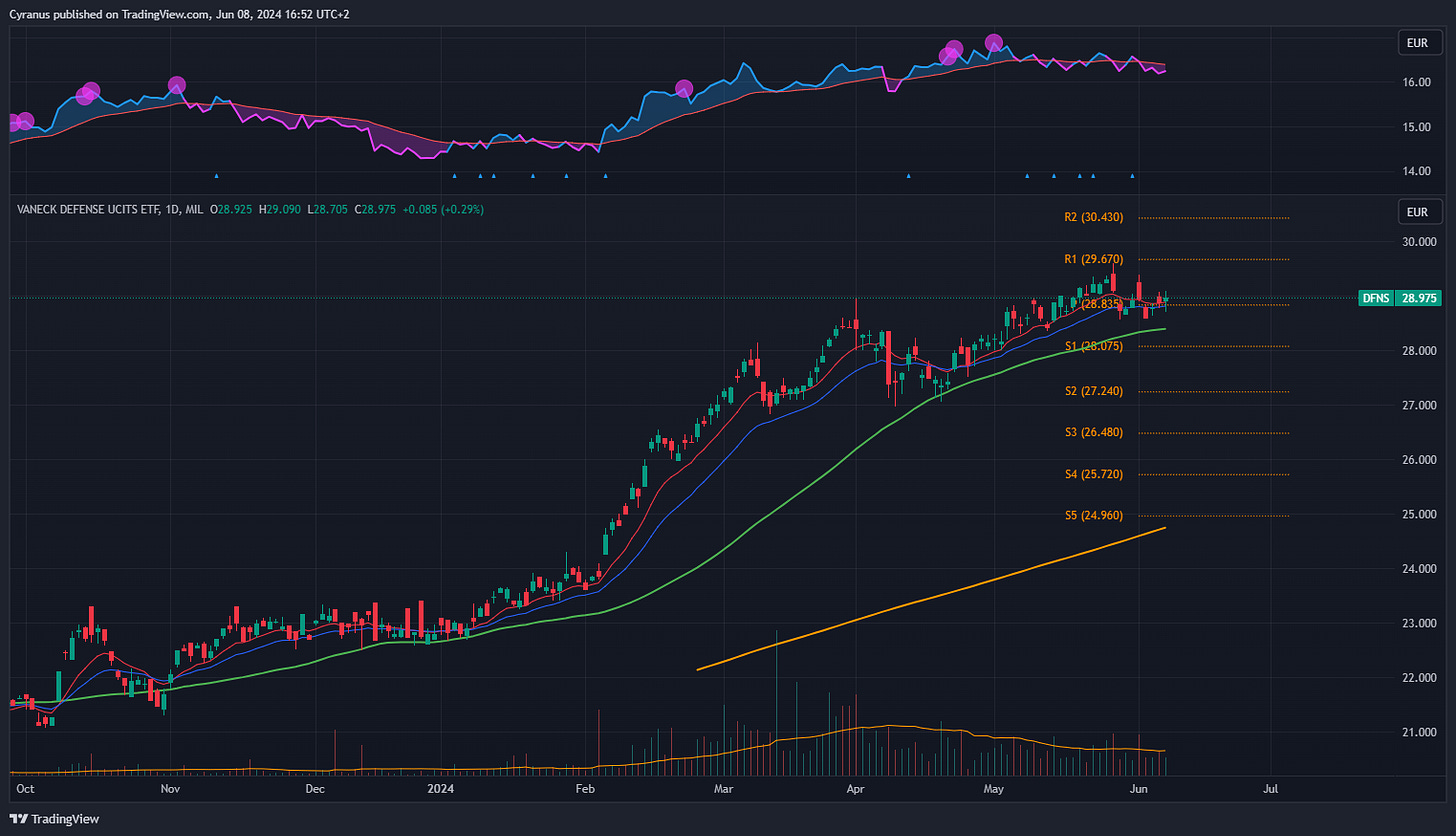Viewport: 1456px width, 836px height.
Task: Click the TradingView logo at bottom left
Action: tap(55, 819)
